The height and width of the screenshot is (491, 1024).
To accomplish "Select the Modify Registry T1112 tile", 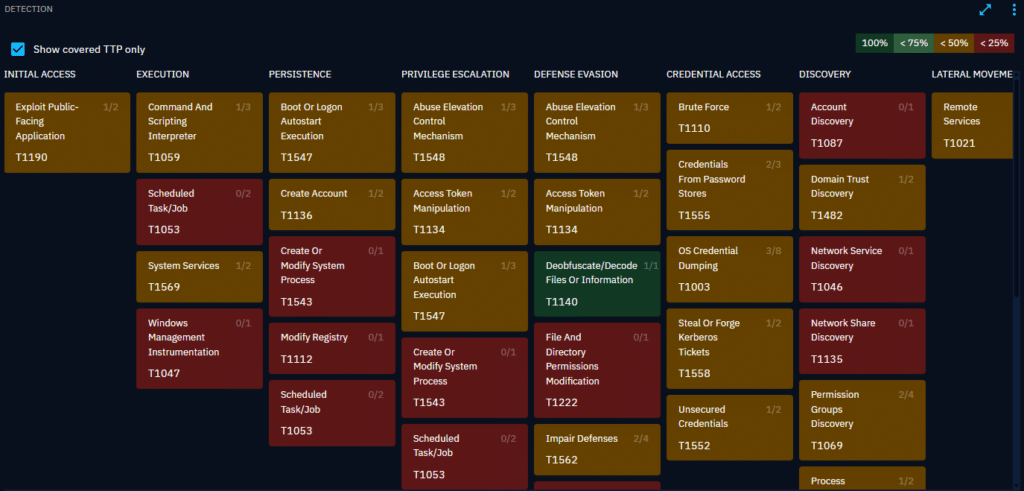I will (x=331, y=349).
